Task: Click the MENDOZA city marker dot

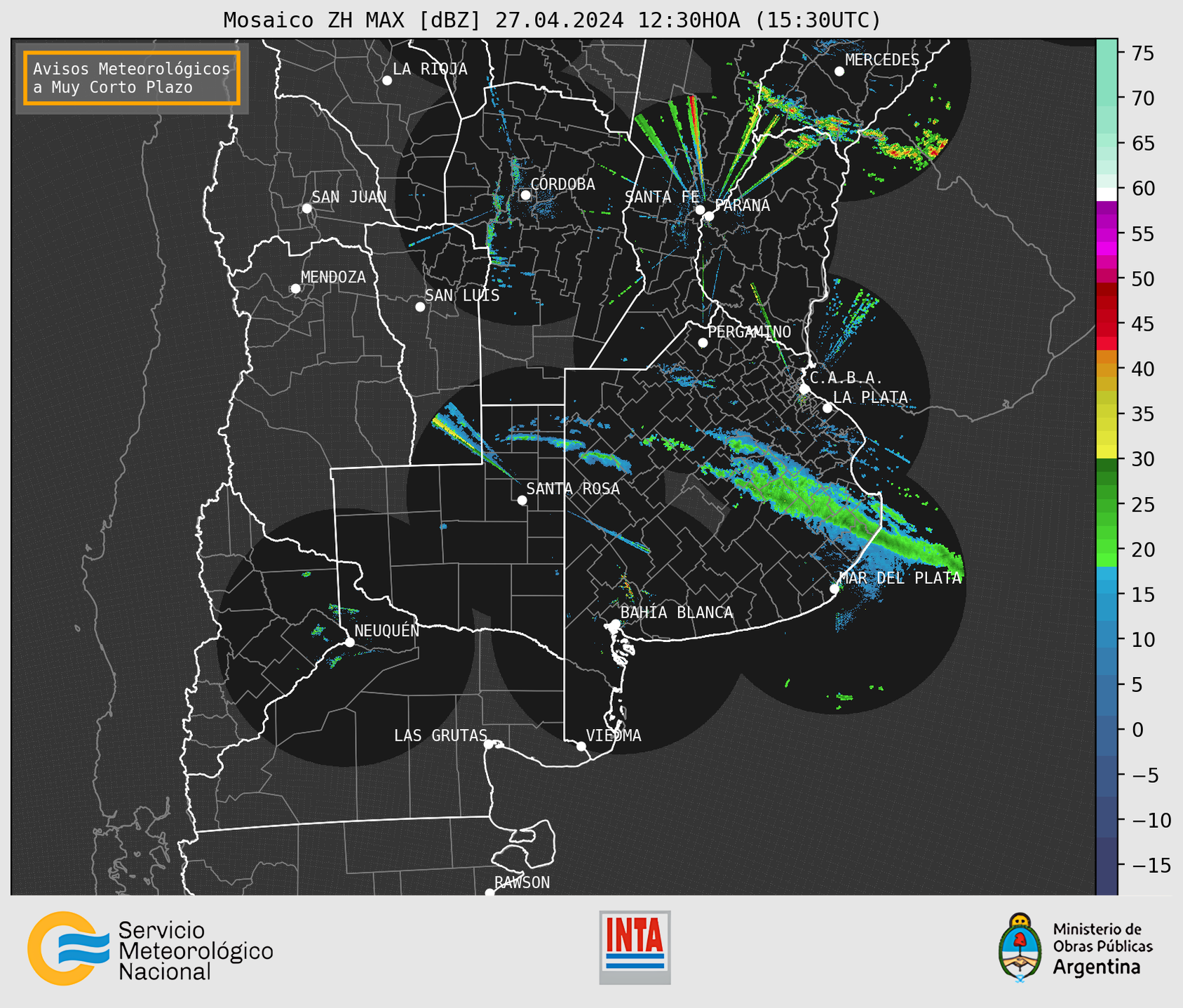Action: [x=295, y=289]
